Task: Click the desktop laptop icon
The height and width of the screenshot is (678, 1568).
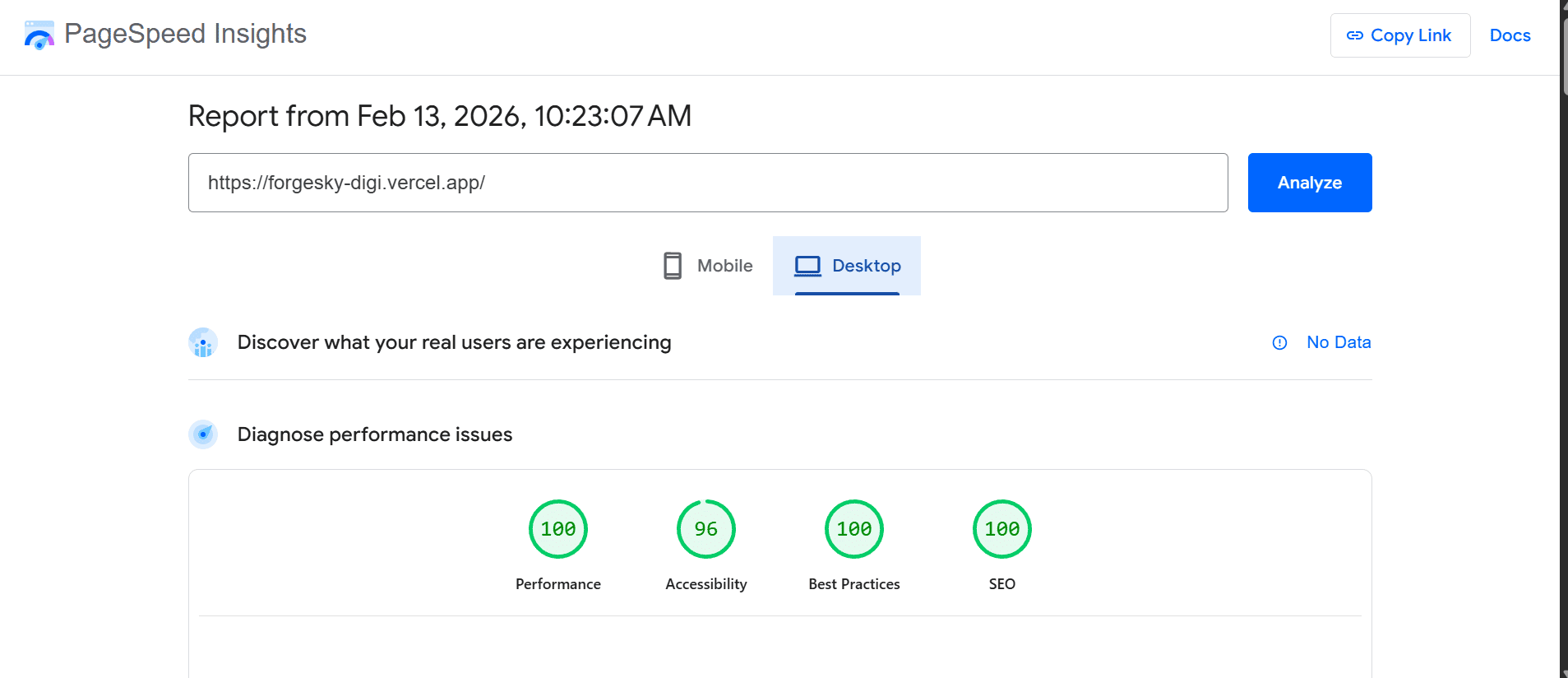Action: tap(807, 266)
